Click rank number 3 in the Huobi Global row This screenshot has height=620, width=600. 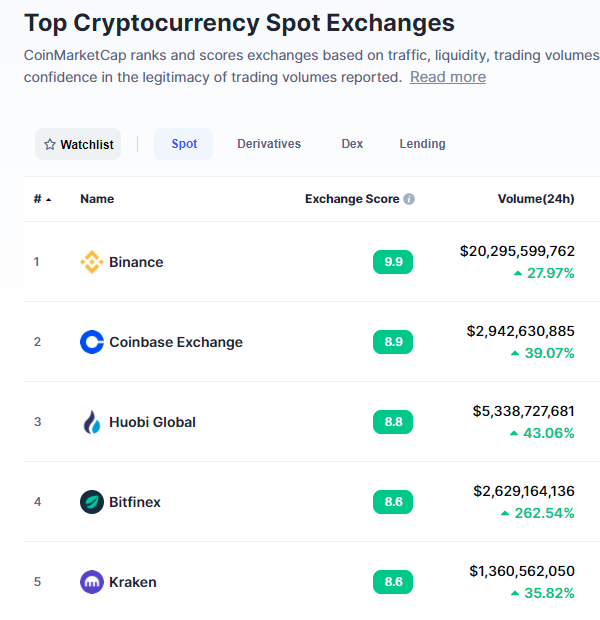point(37,422)
